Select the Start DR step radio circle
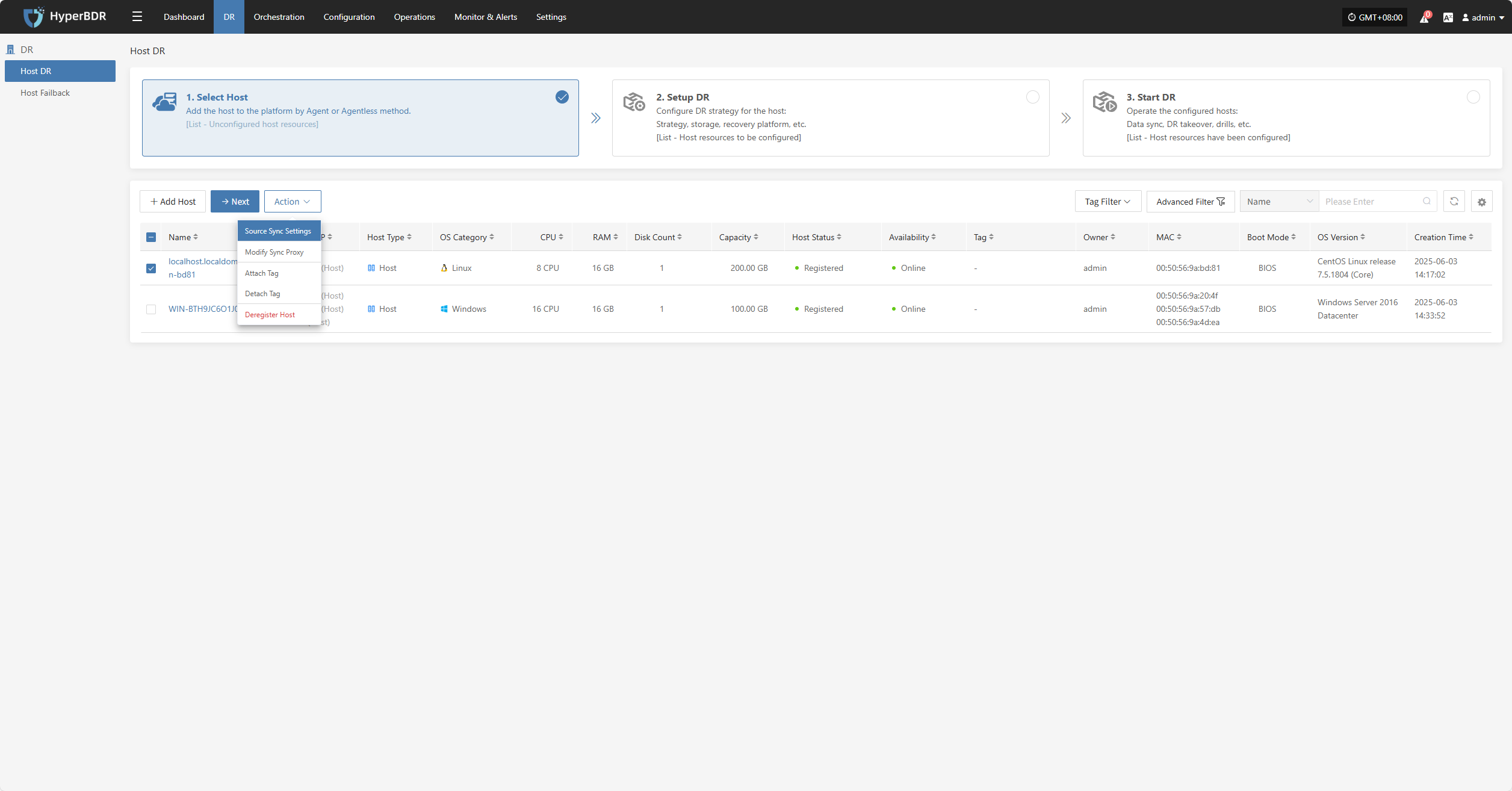1512x791 pixels. coord(1473,97)
